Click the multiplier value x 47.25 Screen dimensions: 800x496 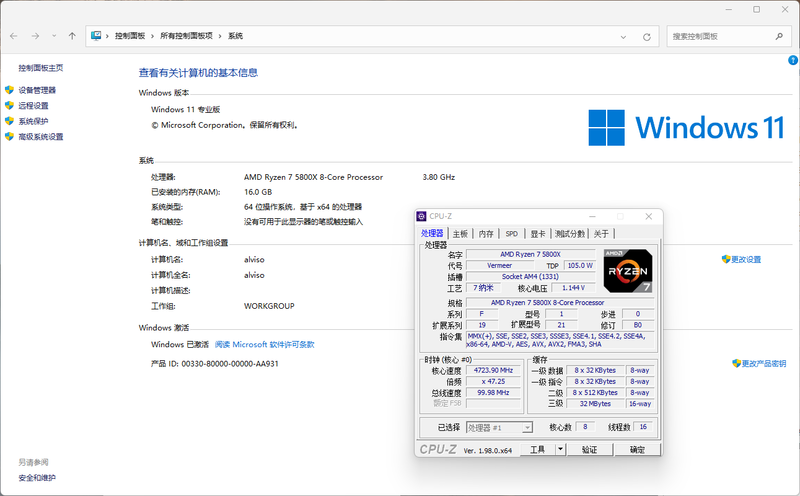pyautogui.click(x=493, y=382)
